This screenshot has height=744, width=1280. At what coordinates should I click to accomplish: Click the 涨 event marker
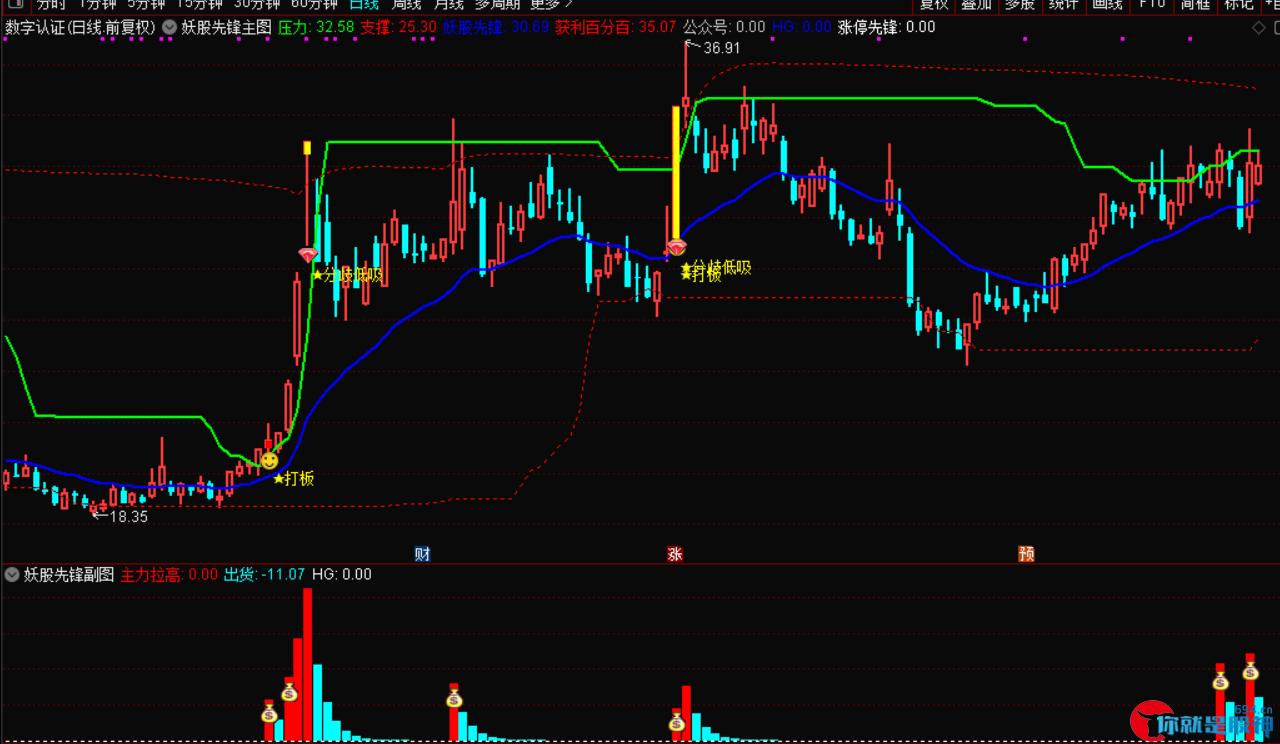tap(675, 554)
